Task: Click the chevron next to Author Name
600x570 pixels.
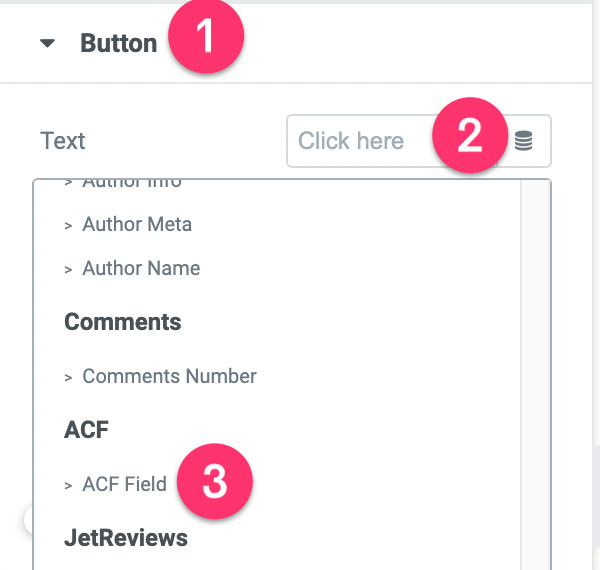Action: (x=68, y=269)
